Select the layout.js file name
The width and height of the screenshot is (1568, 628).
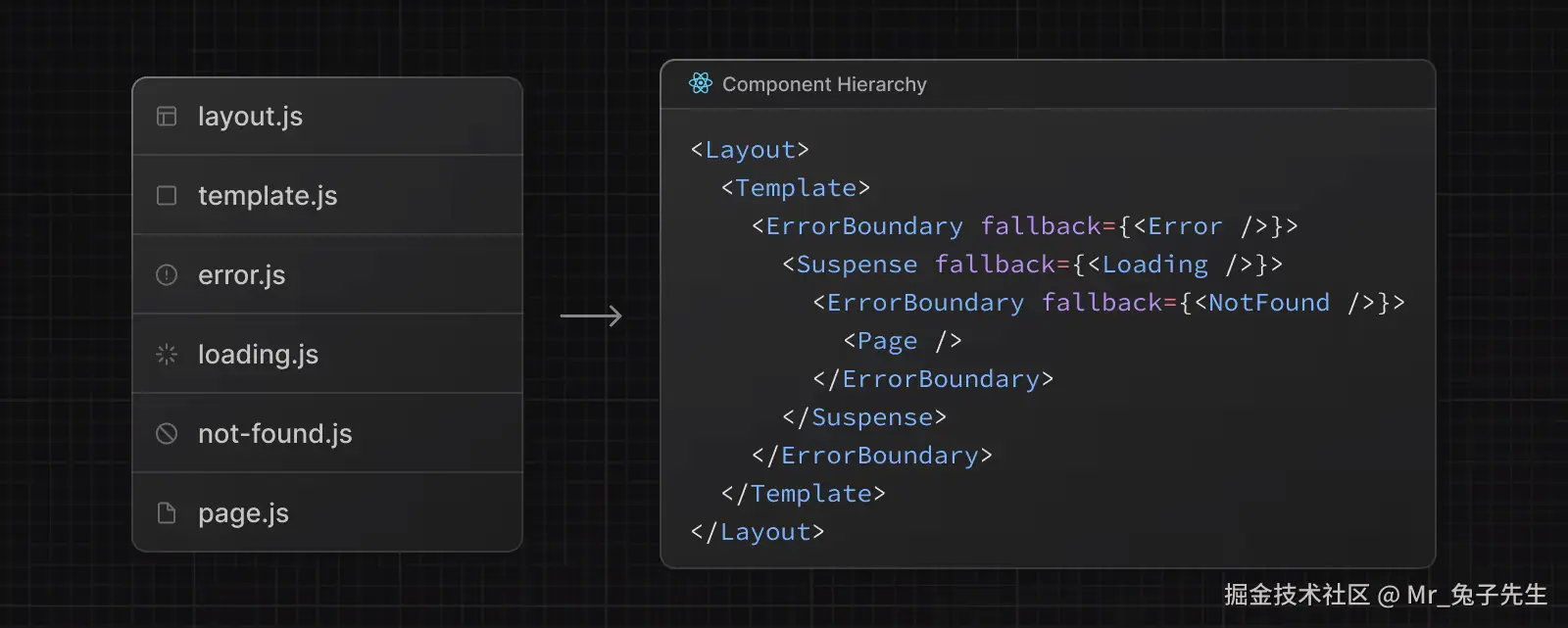[x=250, y=117]
